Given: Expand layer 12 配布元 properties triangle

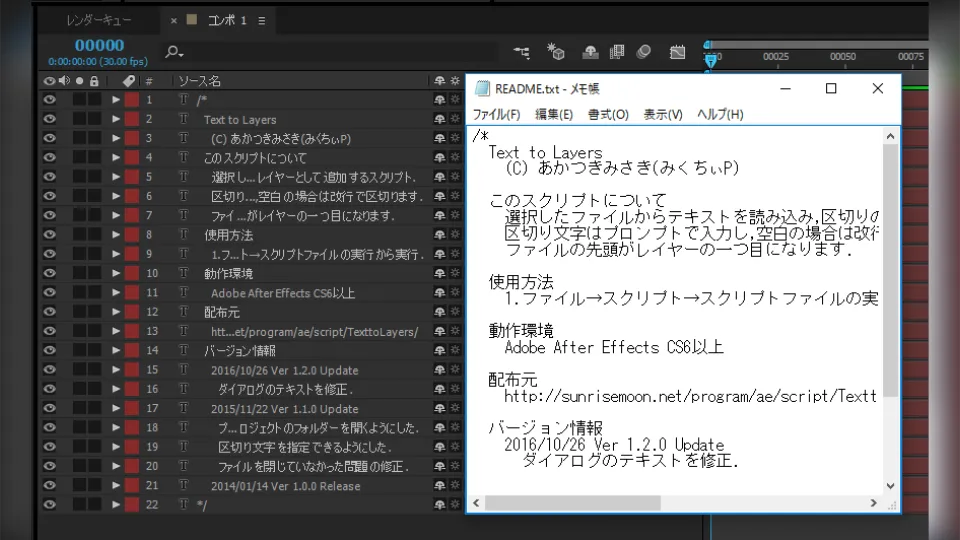Looking at the screenshot, I should [116, 312].
